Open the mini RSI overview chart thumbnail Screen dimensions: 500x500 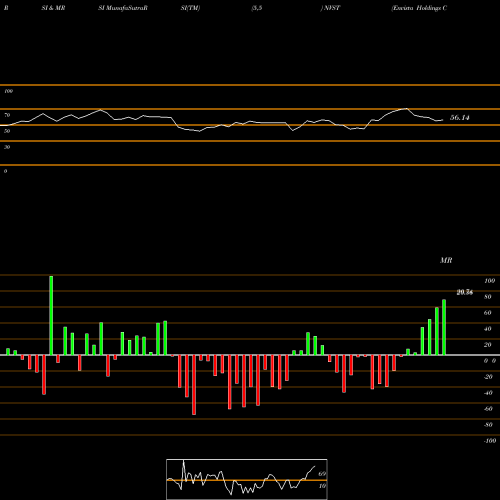click(x=247, y=479)
